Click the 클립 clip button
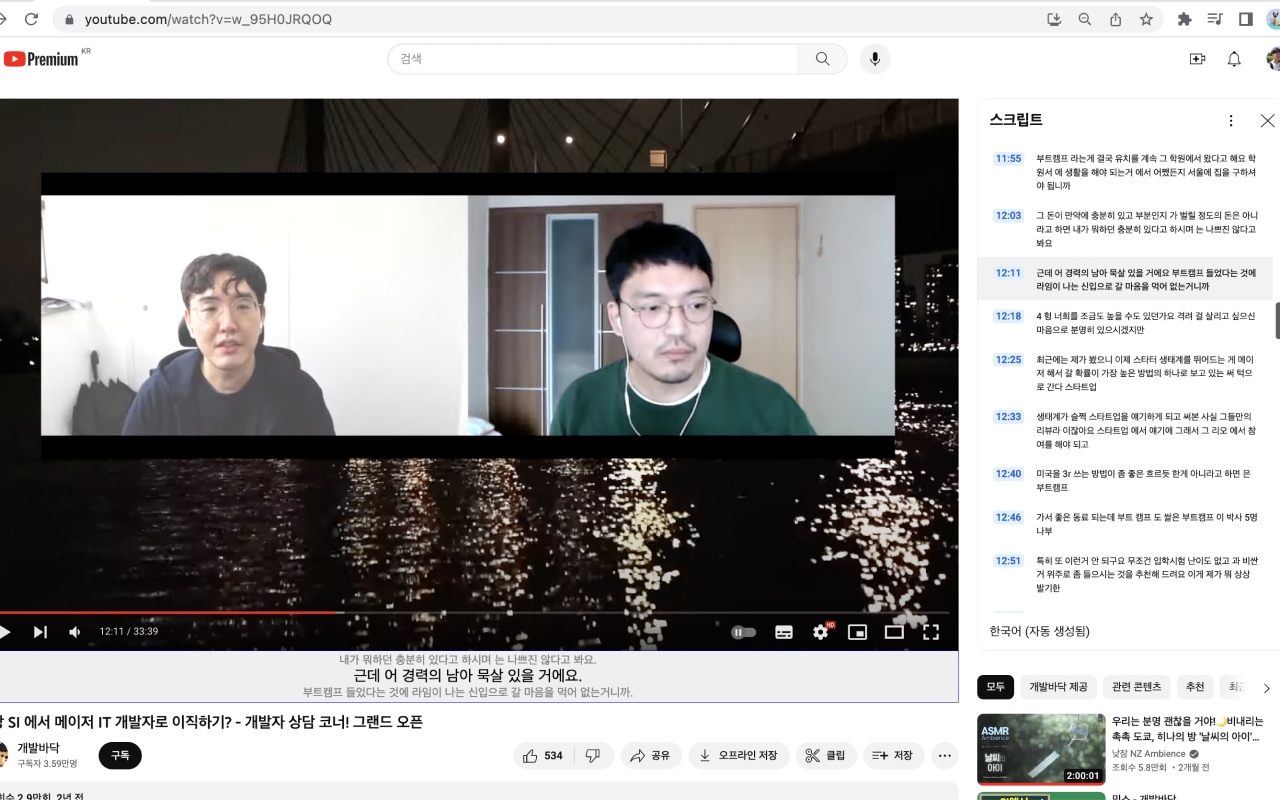Viewport: 1280px width, 800px height. point(826,756)
